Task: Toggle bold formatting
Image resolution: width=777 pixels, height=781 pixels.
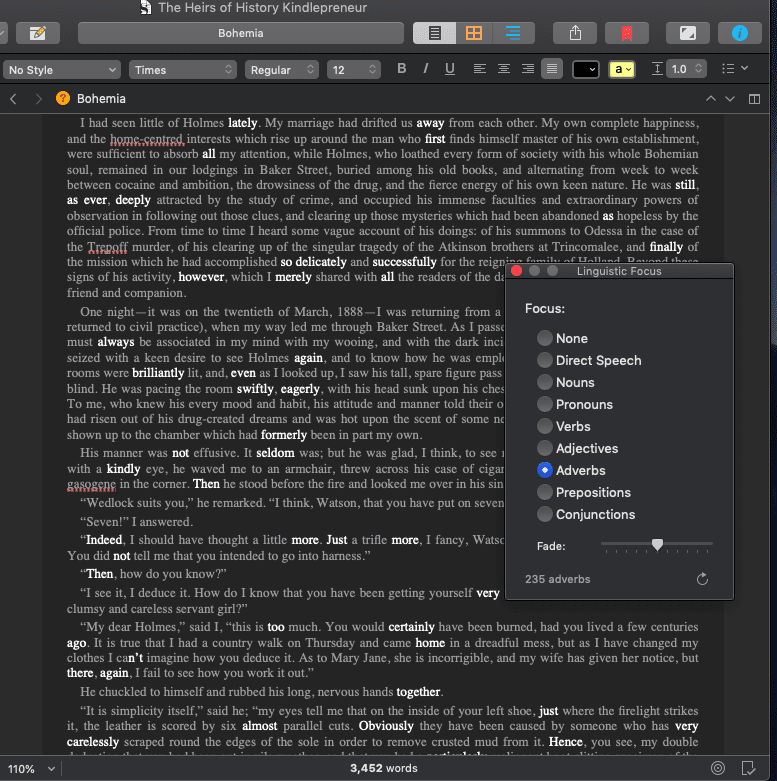Action: (x=401, y=69)
